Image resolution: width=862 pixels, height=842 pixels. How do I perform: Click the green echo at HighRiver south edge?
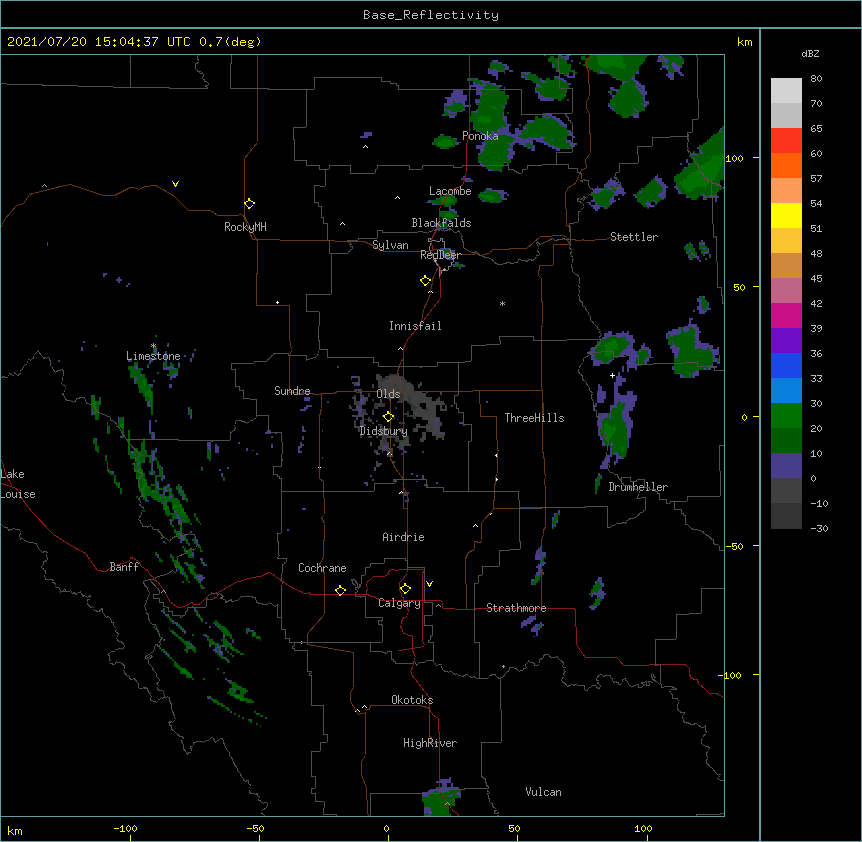click(x=439, y=800)
